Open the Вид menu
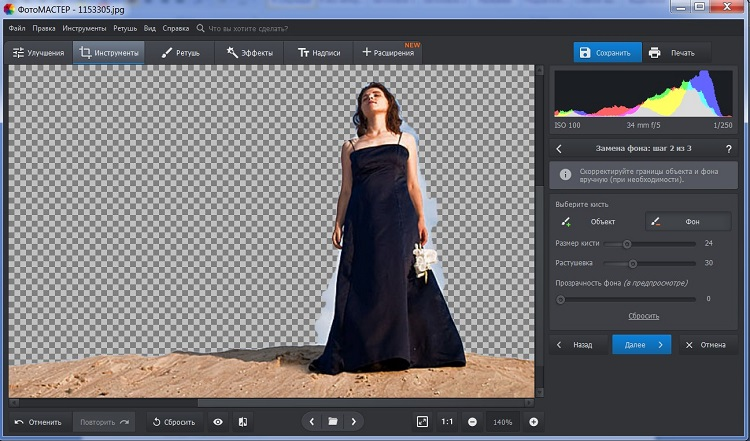The width and height of the screenshot is (750, 441). (150, 28)
